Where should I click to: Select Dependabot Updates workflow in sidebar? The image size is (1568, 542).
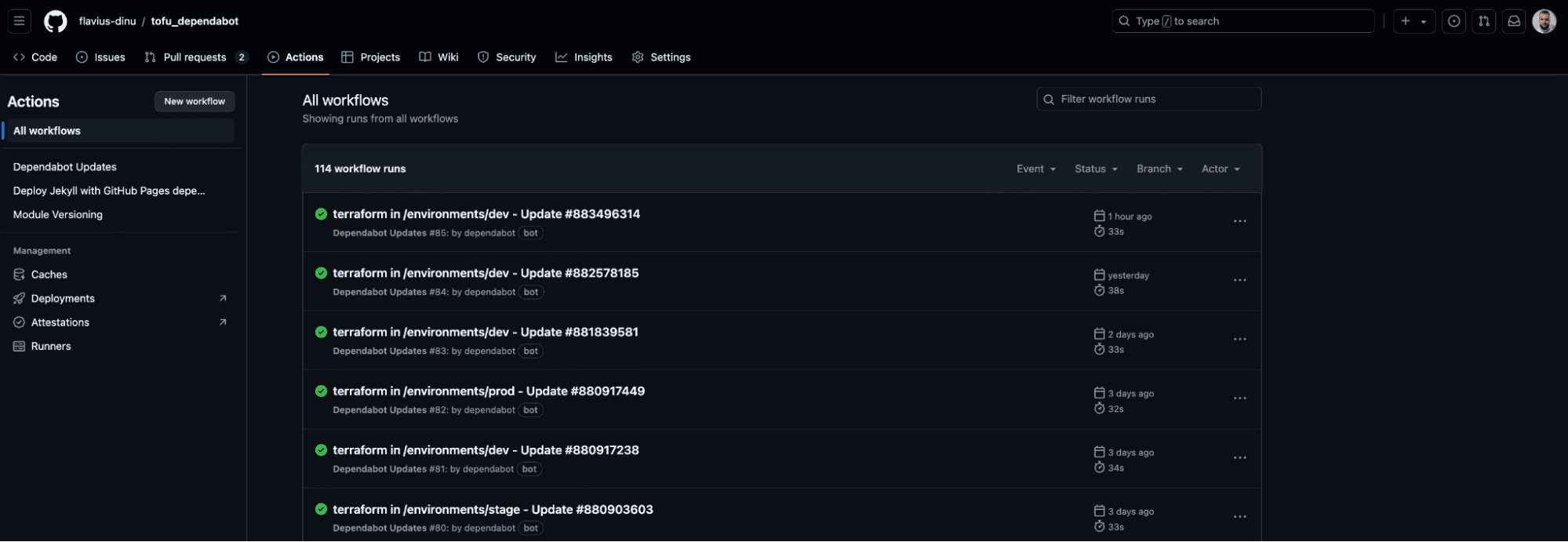click(65, 167)
